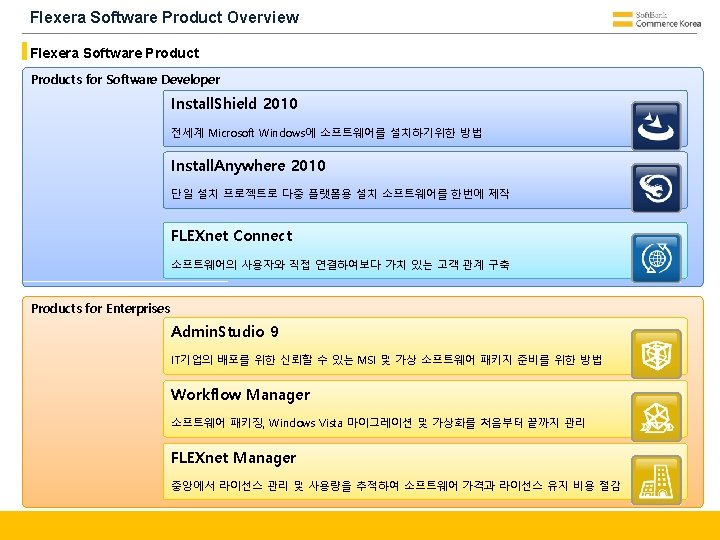Click the FLEXnet Connect globe icon
The width and height of the screenshot is (720, 540).
point(656,258)
